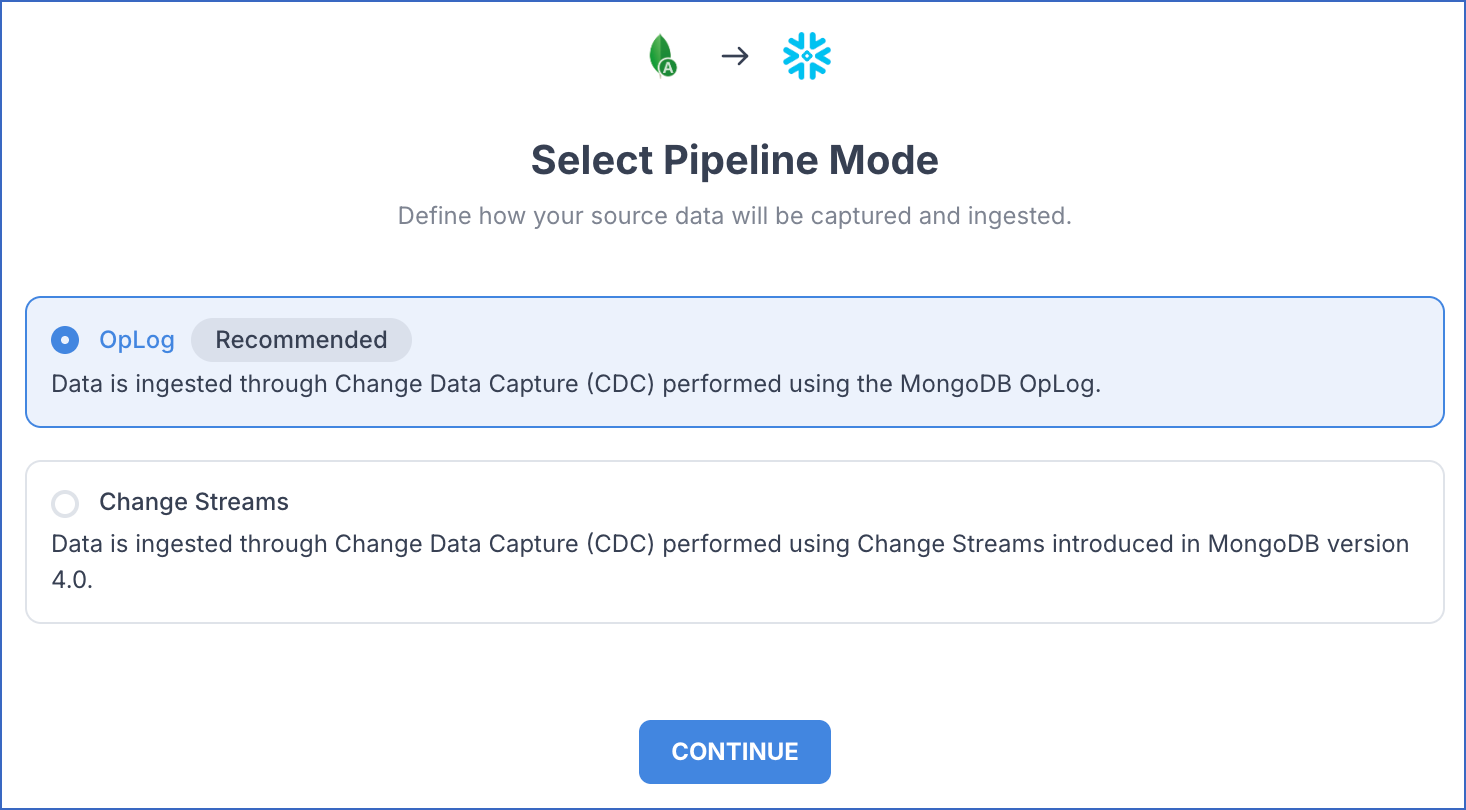
Task: Select the Change Streams radio button
Action: point(65,503)
